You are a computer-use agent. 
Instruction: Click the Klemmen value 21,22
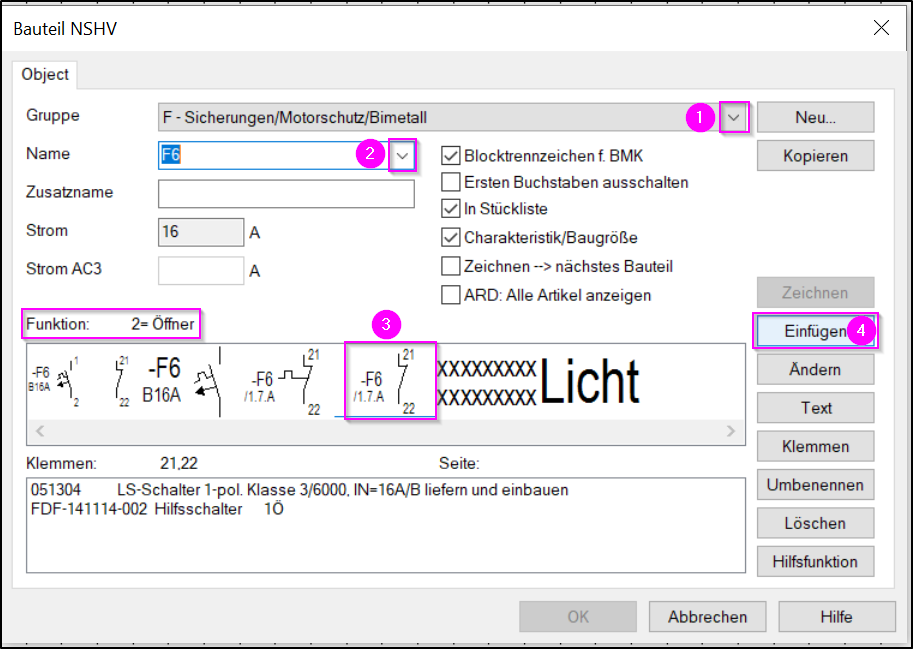pos(179,464)
